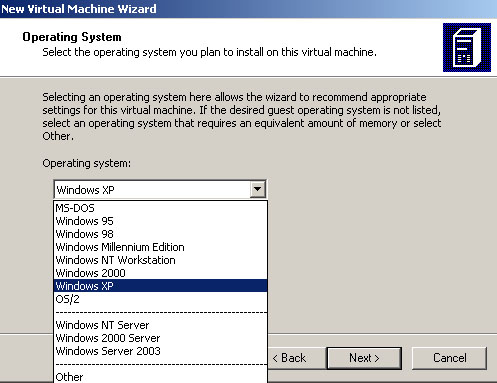Choose OS/2 from the list

160,299
